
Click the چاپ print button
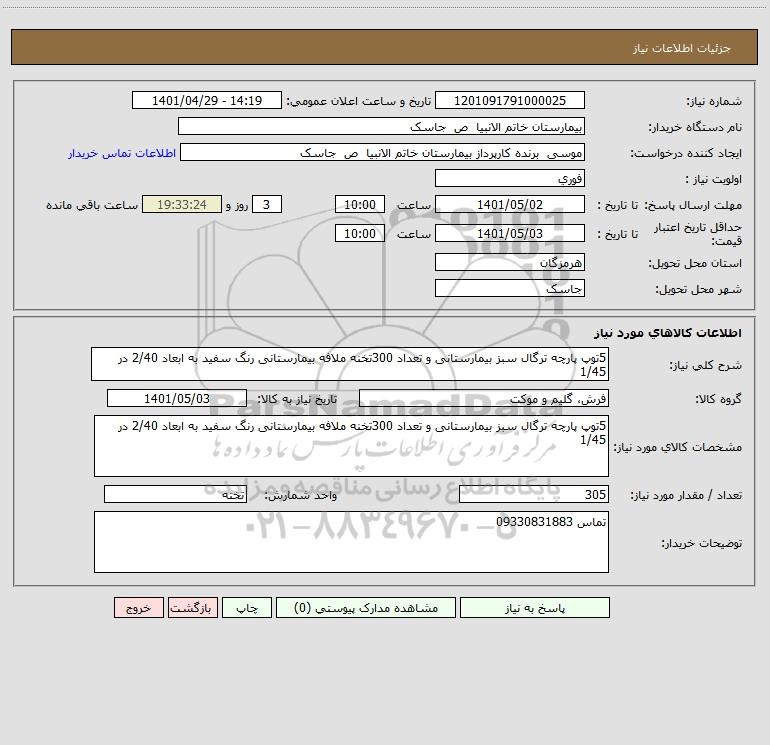tap(247, 607)
